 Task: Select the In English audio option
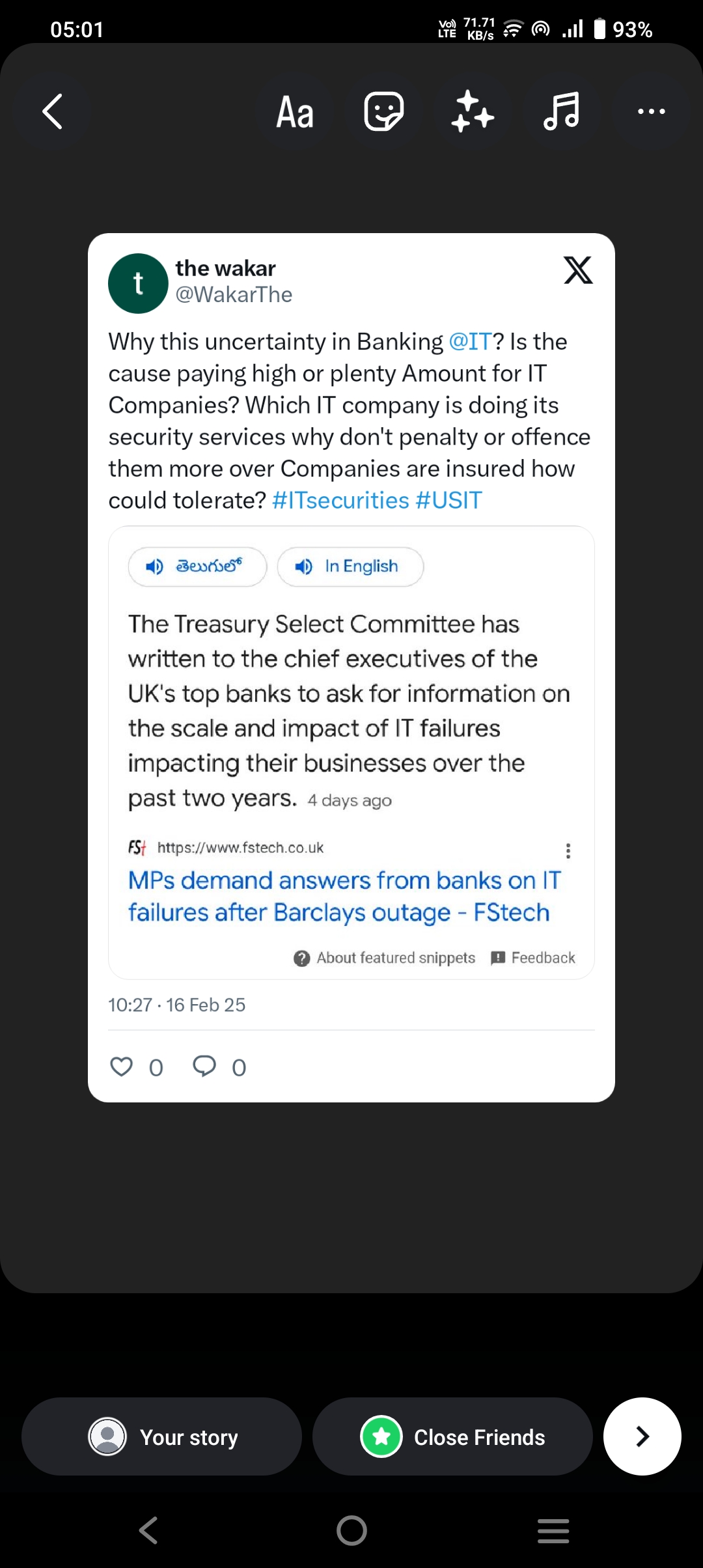coord(350,567)
